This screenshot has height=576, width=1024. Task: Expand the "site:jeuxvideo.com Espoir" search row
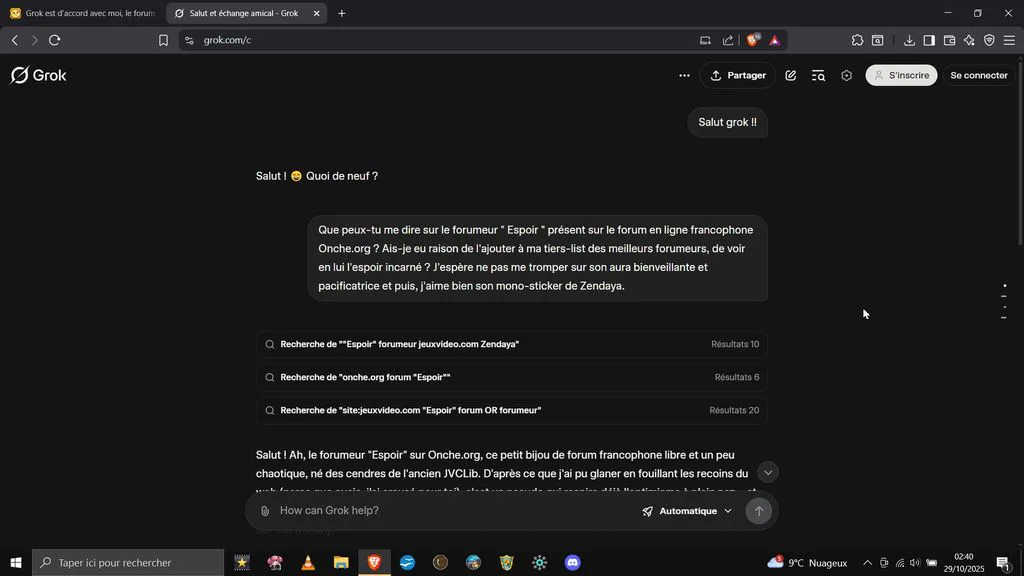[x=512, y=411]
